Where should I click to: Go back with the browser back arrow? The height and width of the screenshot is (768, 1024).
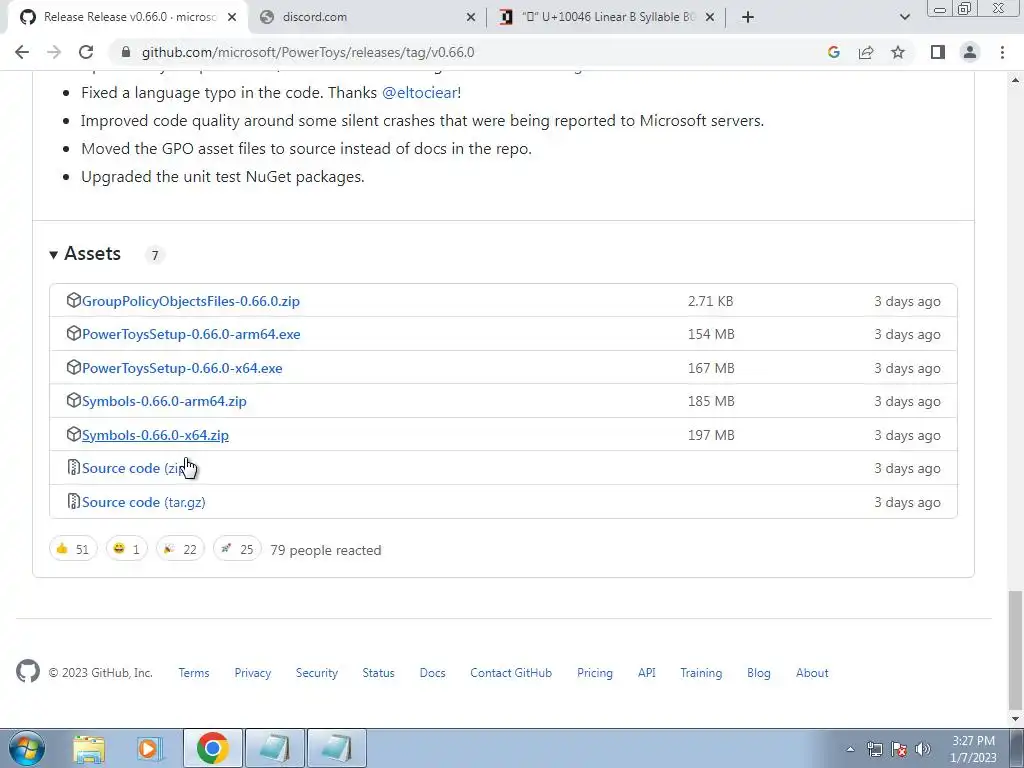(x=22, y=52)
